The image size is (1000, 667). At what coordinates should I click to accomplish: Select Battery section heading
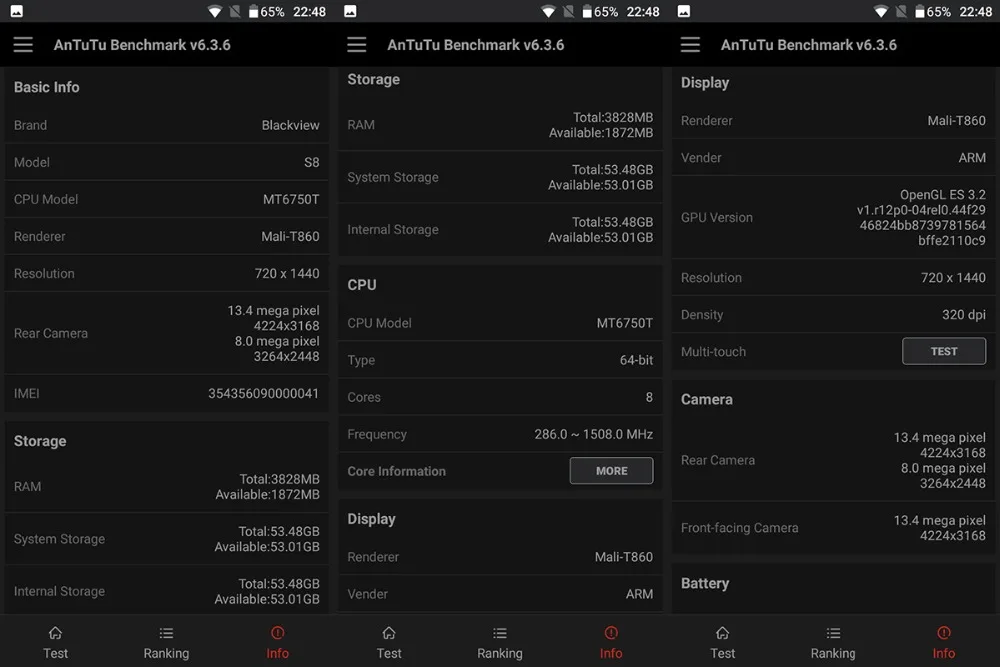pyautogui.click(x=705, y=583)
